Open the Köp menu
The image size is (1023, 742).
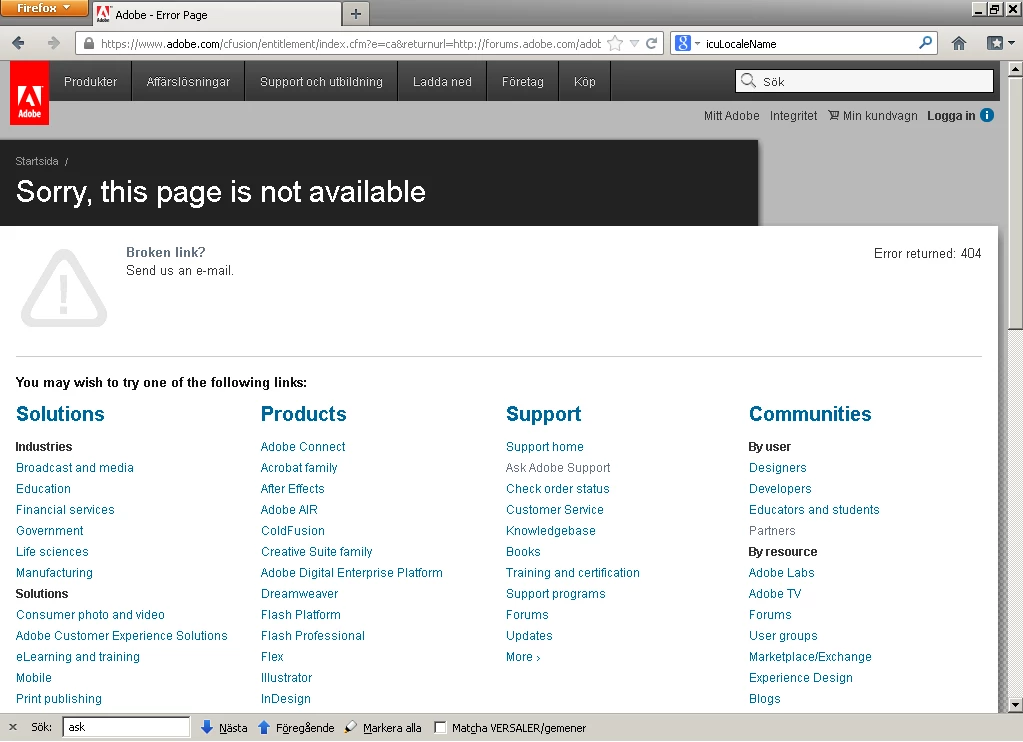click(585, 82)
